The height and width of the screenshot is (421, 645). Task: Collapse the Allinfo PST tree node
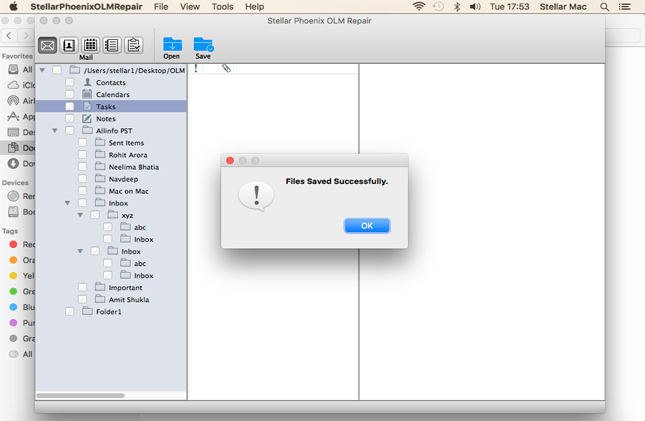point(56,131)
